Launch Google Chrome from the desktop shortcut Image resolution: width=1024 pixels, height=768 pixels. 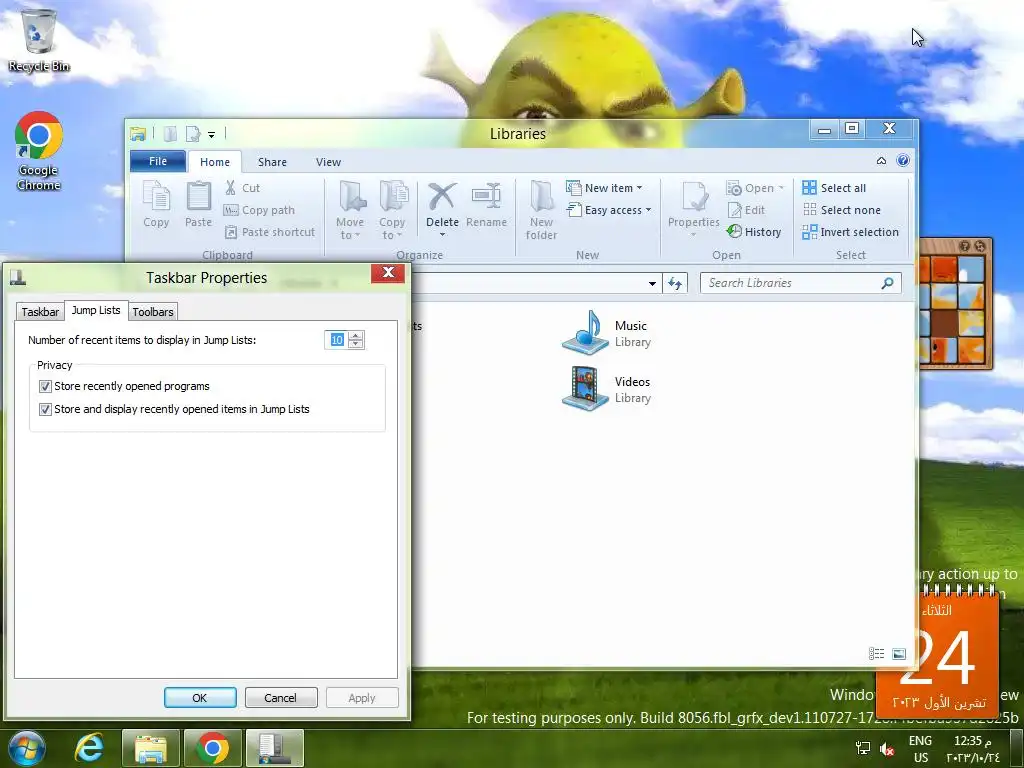click(39, 150)
